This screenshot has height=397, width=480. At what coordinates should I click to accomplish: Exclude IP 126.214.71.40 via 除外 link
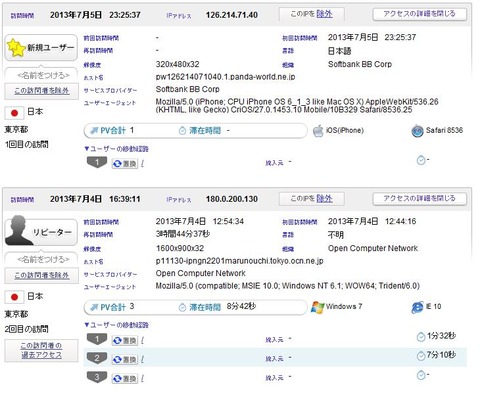click(x=324, y=14)
